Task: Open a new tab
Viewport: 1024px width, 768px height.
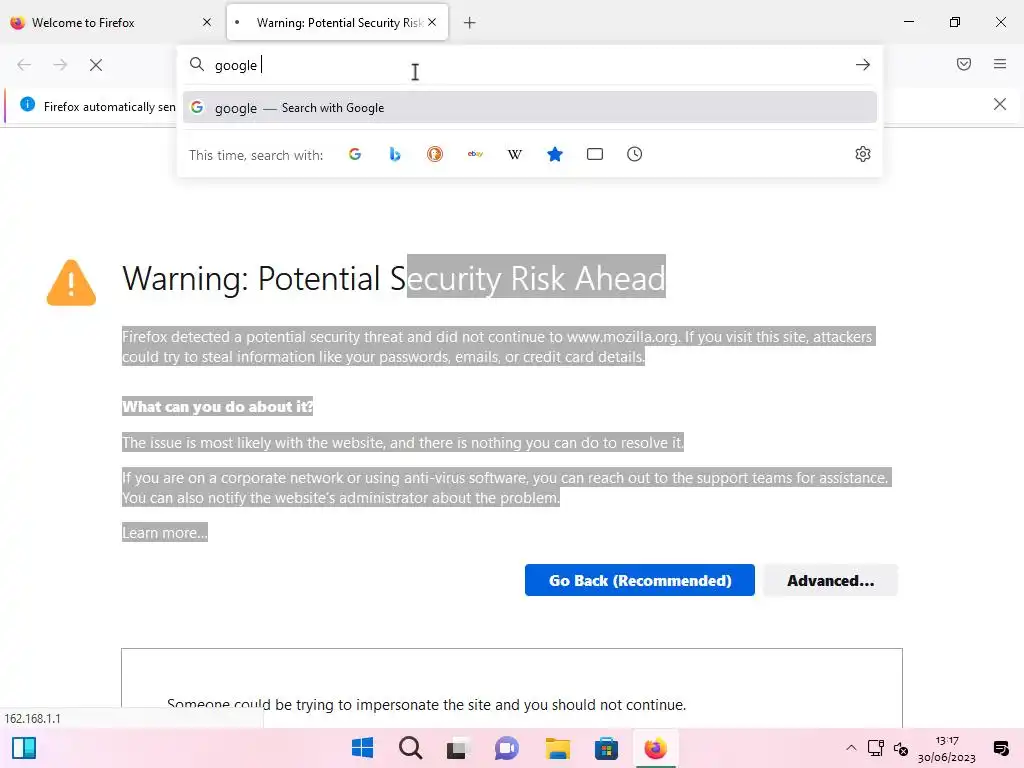Action: pos(470,23)
